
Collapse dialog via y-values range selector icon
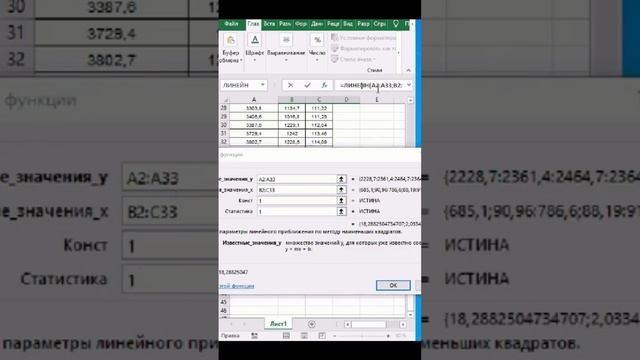(x=341, y=179)
